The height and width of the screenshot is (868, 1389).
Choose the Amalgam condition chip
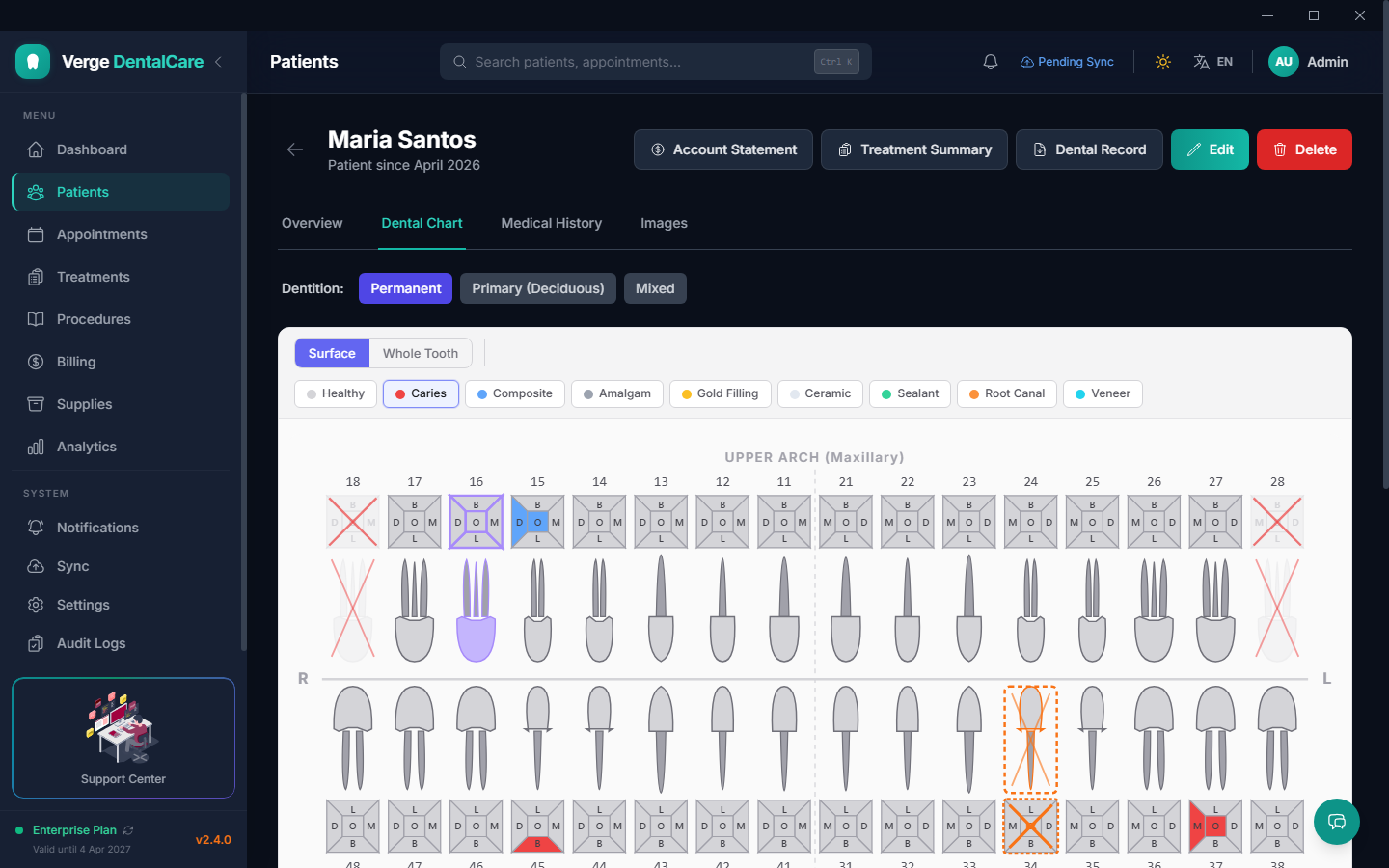[x=617, y=393]
